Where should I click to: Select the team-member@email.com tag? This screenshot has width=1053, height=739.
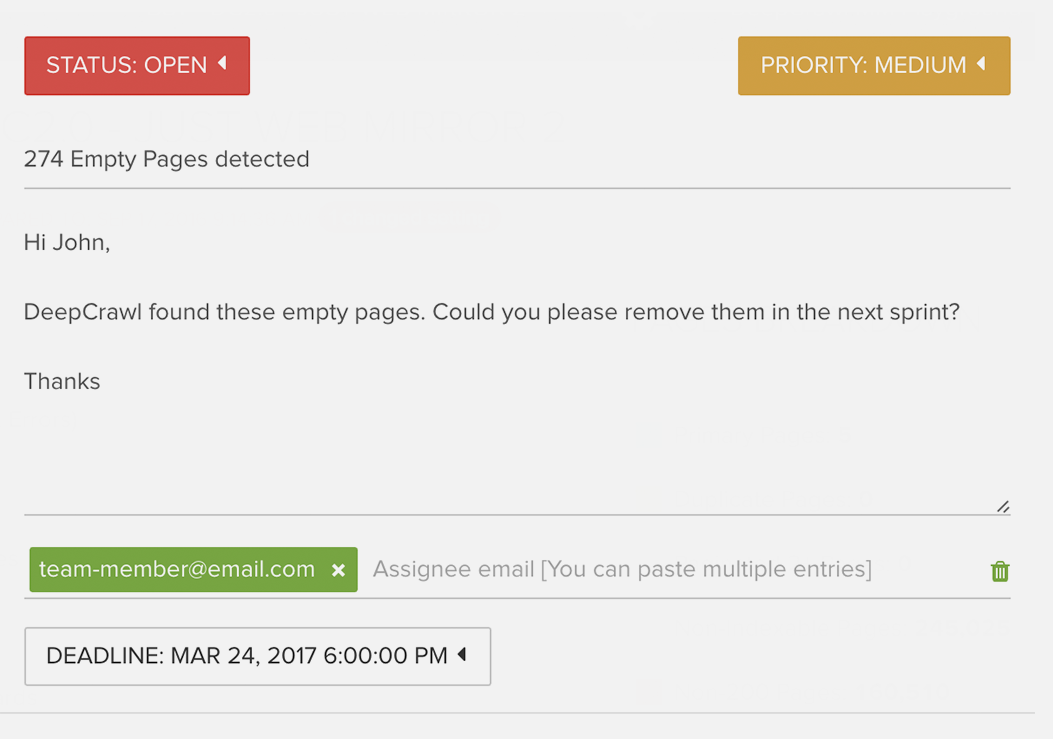pos(177,570)
